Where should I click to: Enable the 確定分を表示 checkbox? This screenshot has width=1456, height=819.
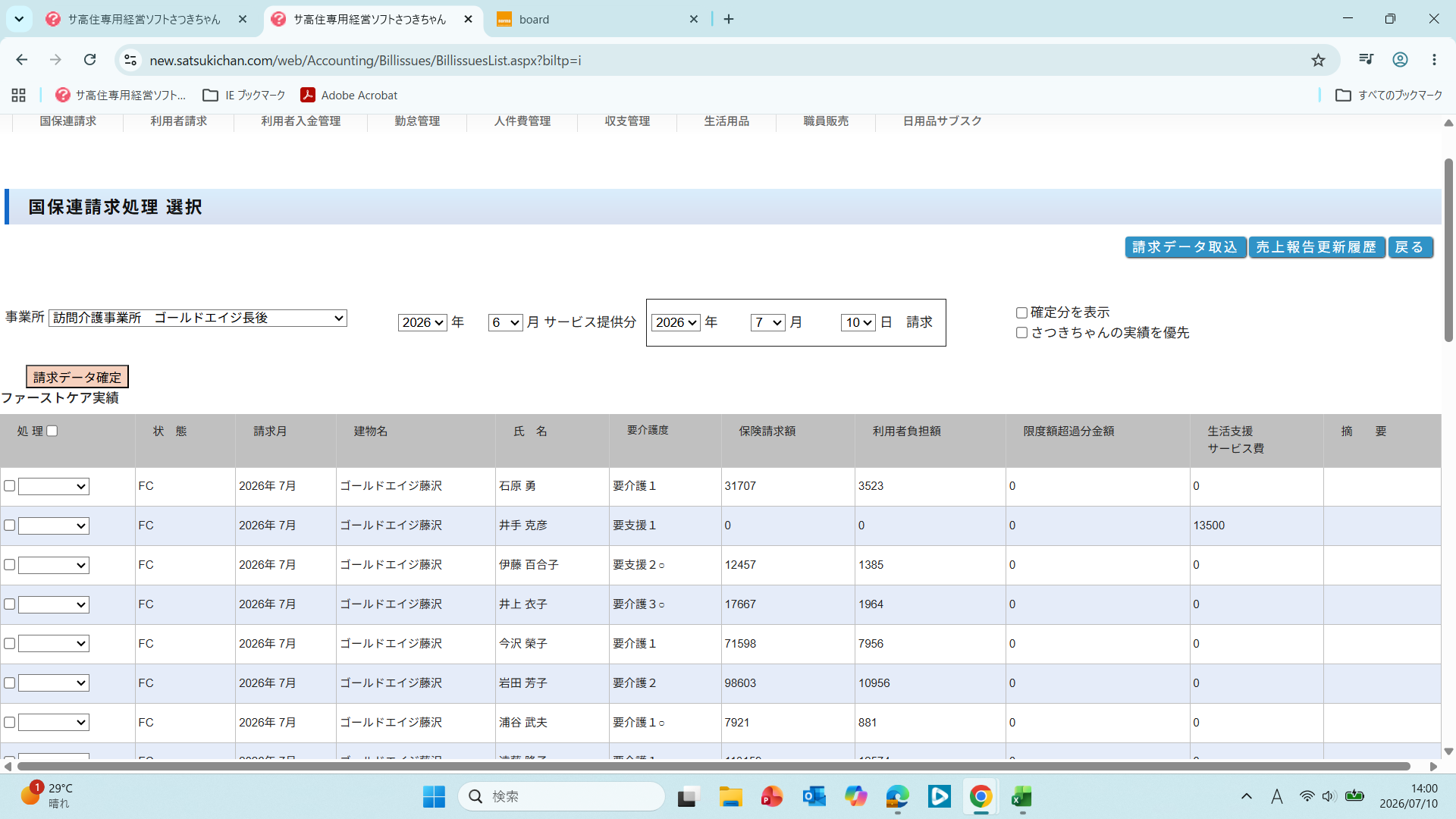point(1021,312)
